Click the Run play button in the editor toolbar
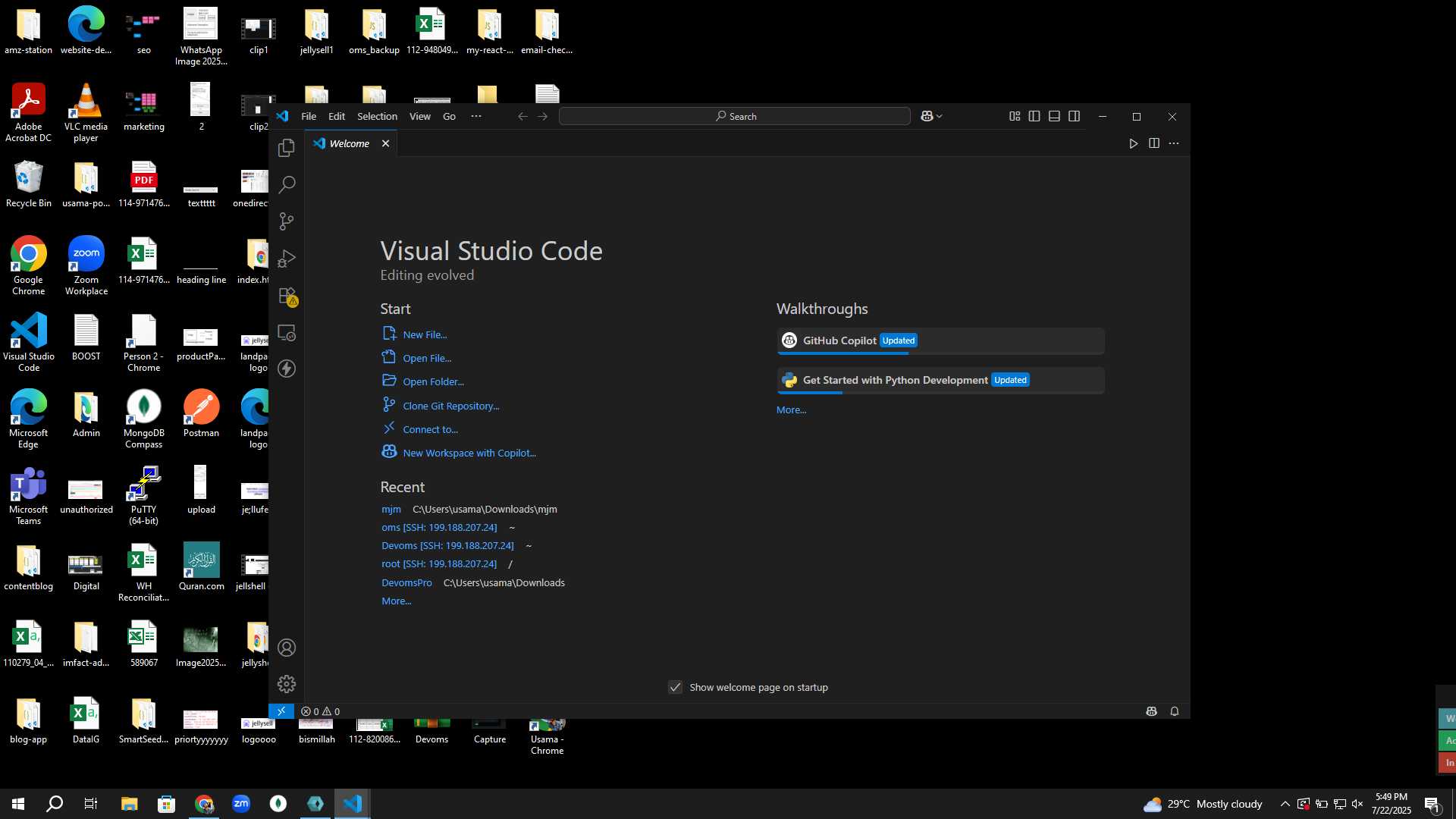1456x819 pixels. click(x=1134, y=143)
